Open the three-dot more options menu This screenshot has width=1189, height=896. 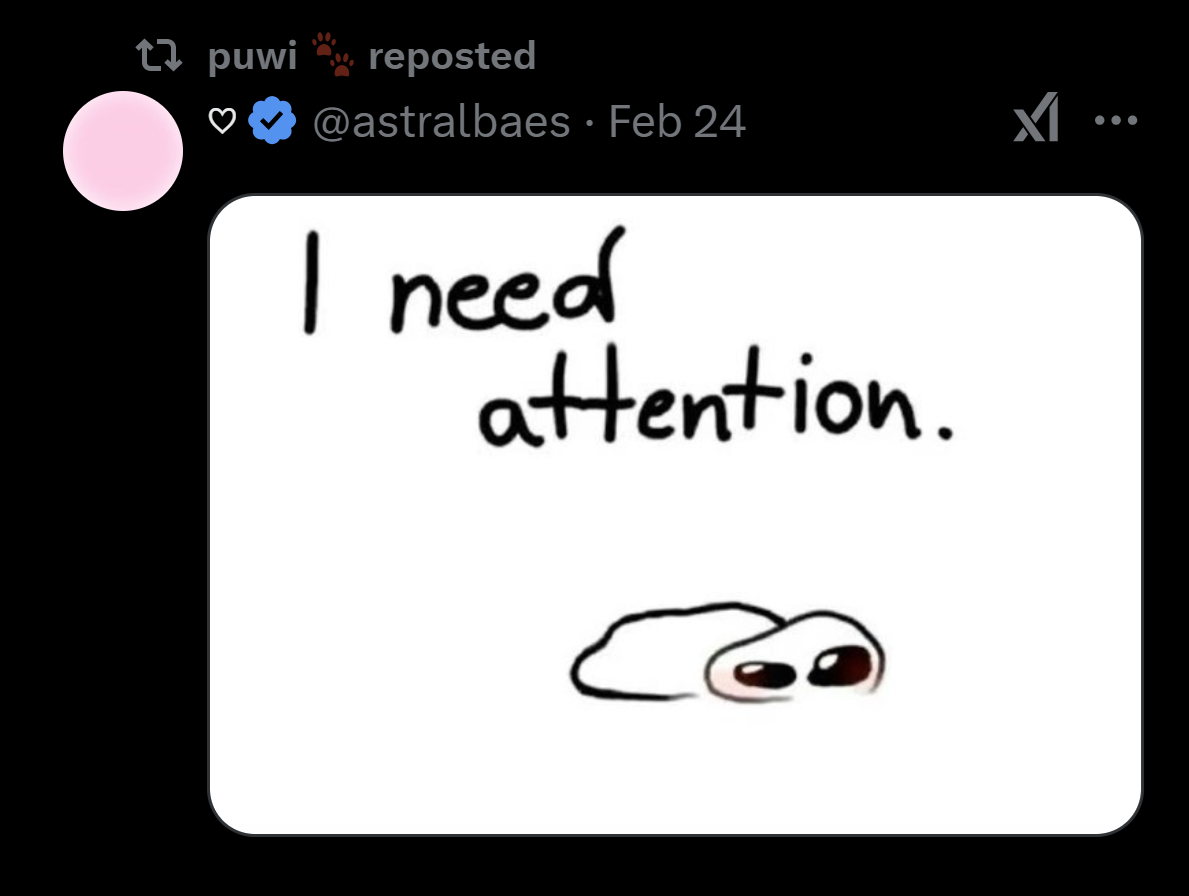pos(1115,120)
